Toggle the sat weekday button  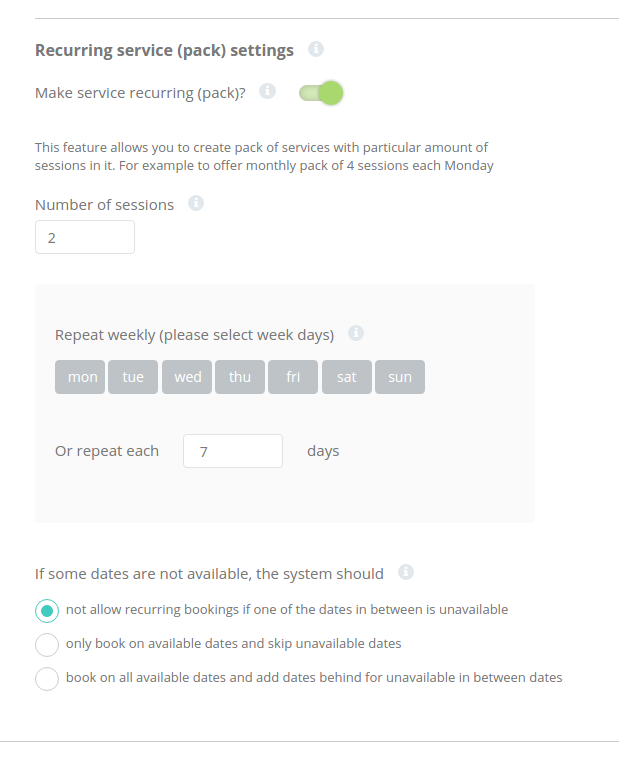[x=347, y=377]
